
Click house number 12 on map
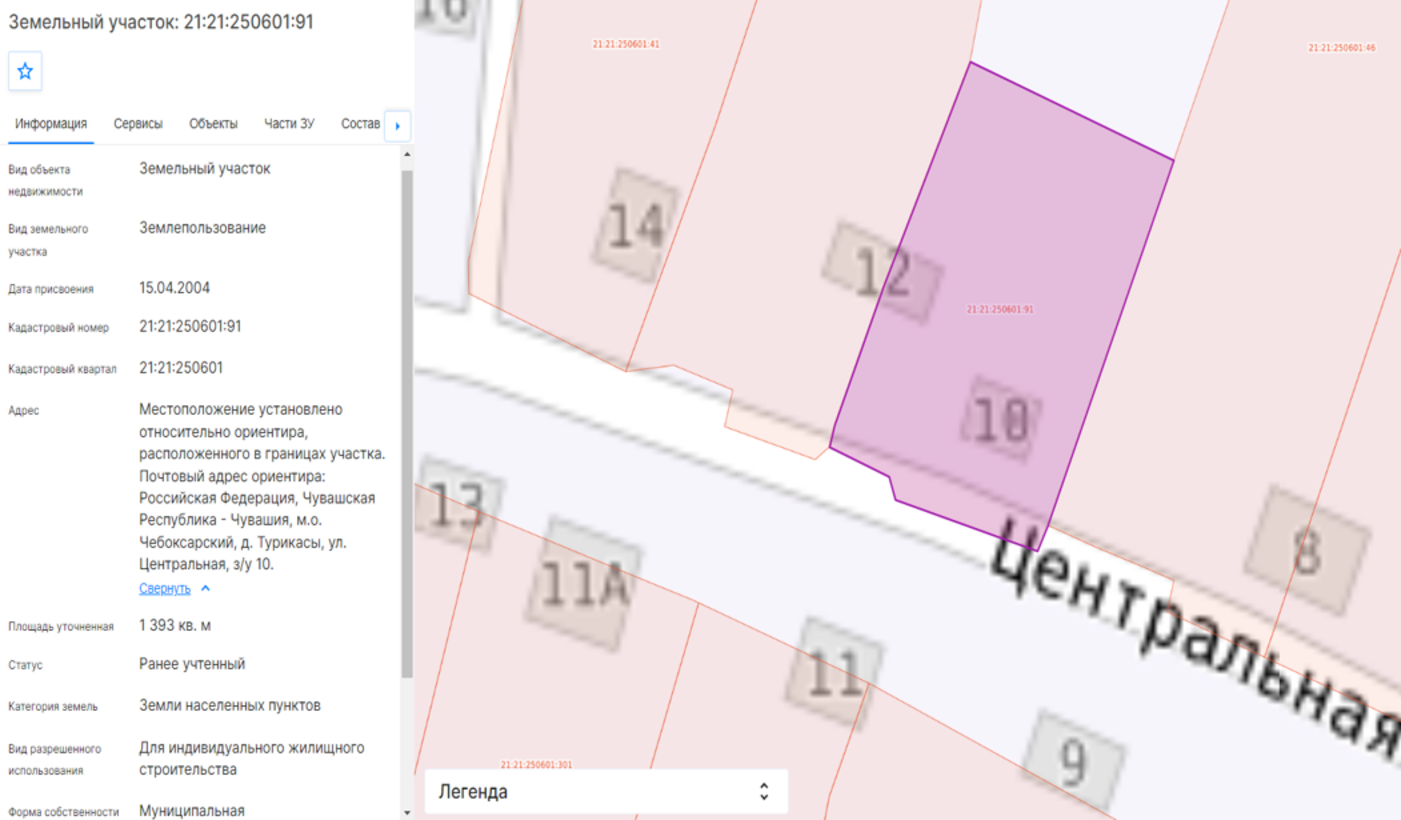(x=882, y=272)
